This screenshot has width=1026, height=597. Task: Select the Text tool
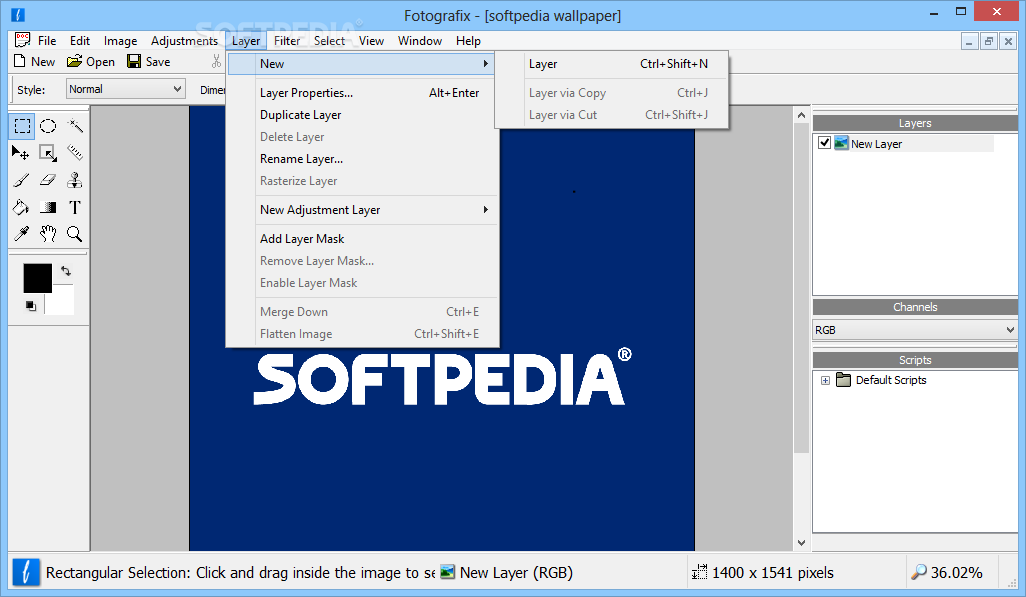75,208
